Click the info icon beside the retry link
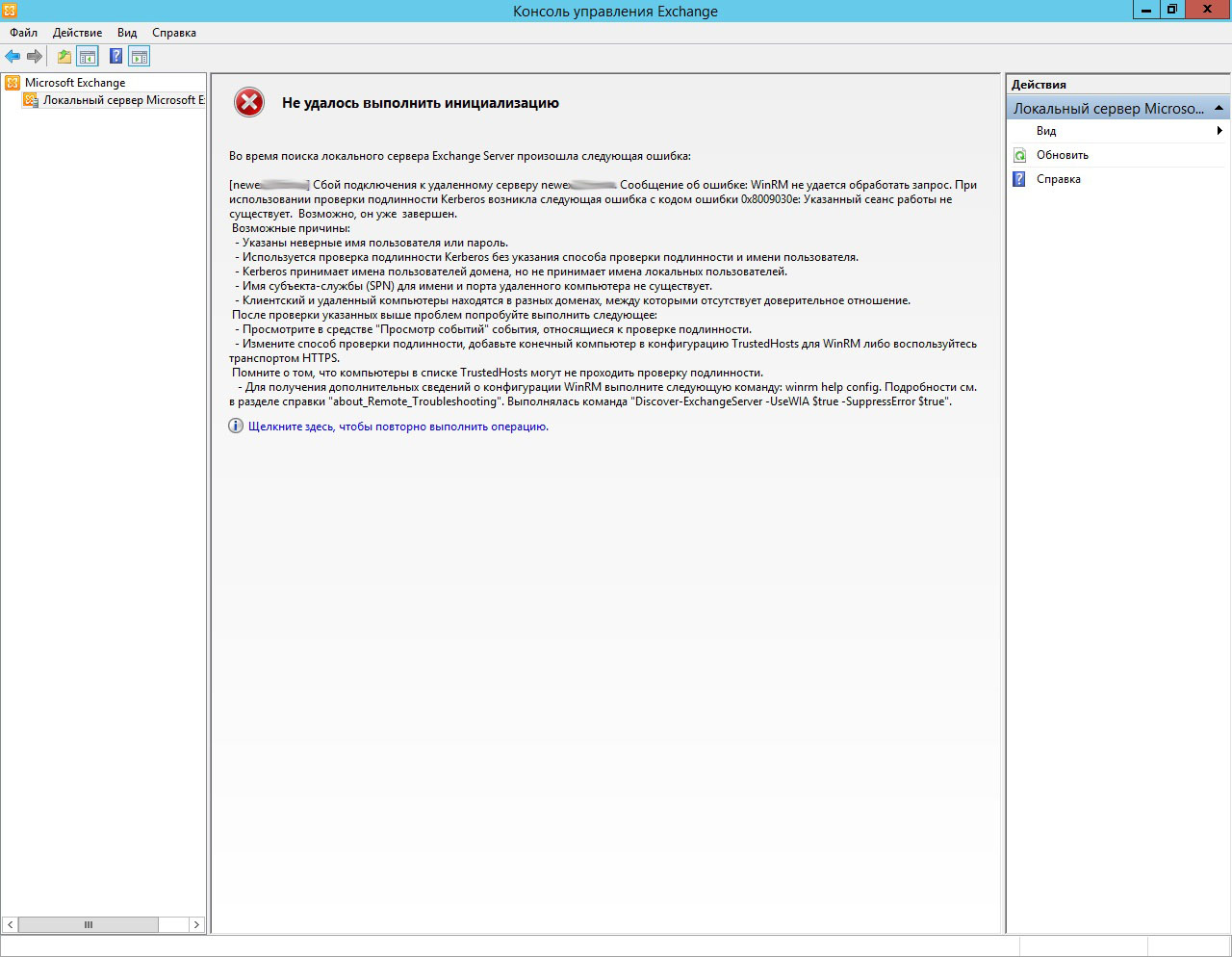Viewport: 1232px width, 957px height. point(236,426)
